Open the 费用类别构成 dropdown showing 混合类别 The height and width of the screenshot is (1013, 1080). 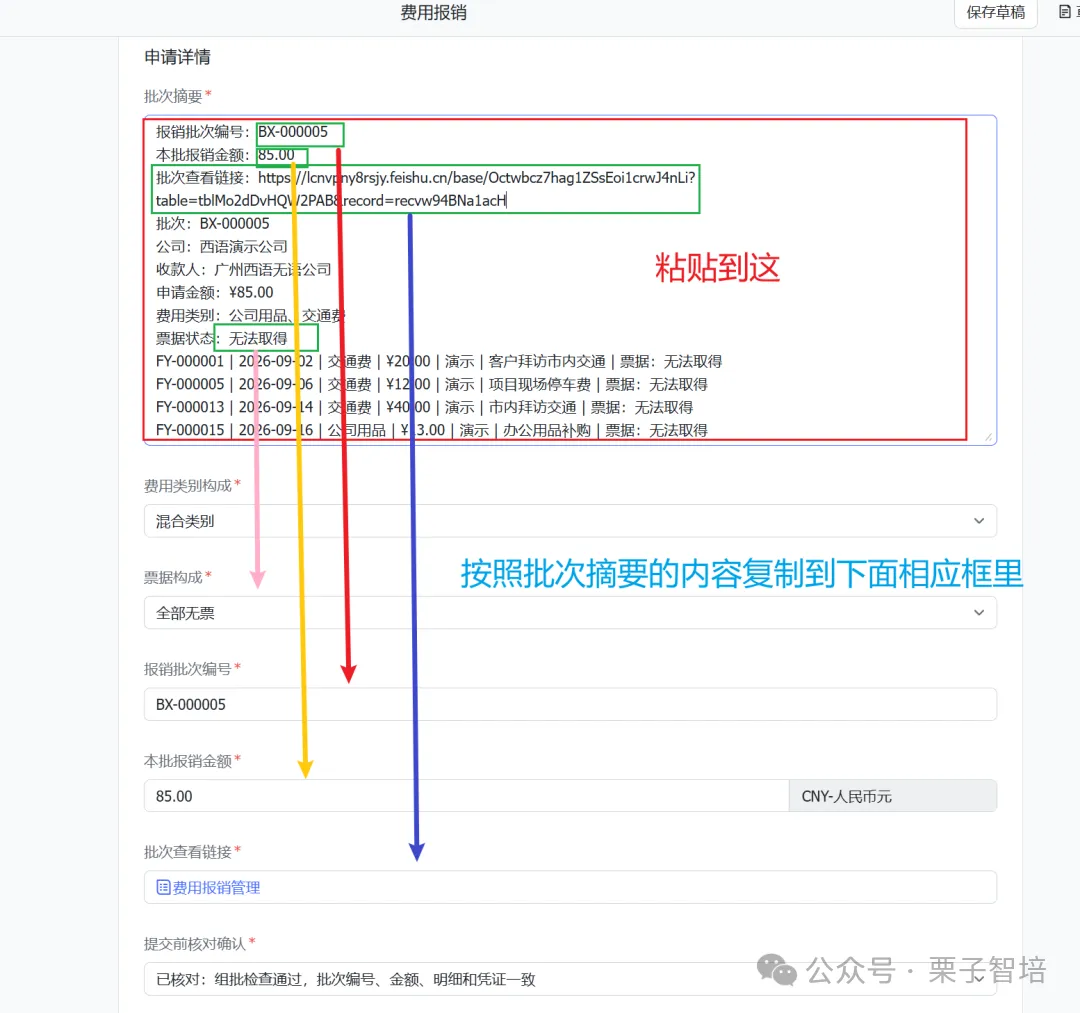coord(570,521)
